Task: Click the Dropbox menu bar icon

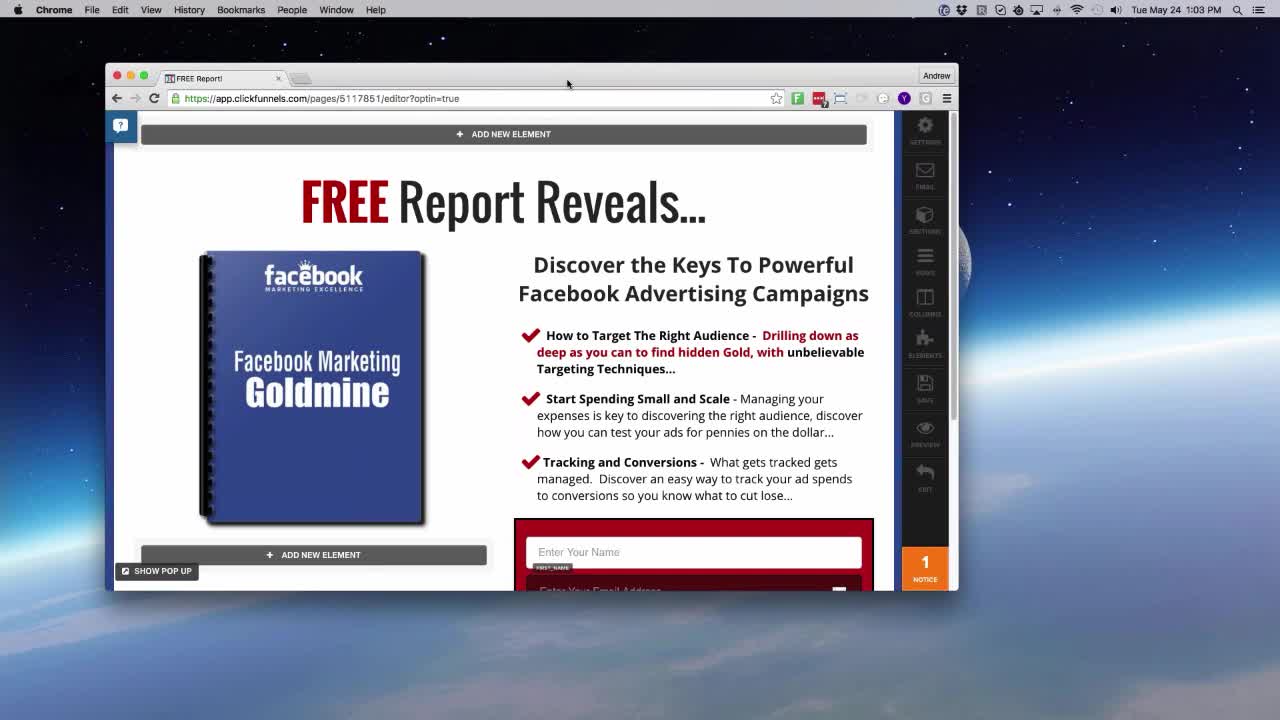Action: [962, 10]
